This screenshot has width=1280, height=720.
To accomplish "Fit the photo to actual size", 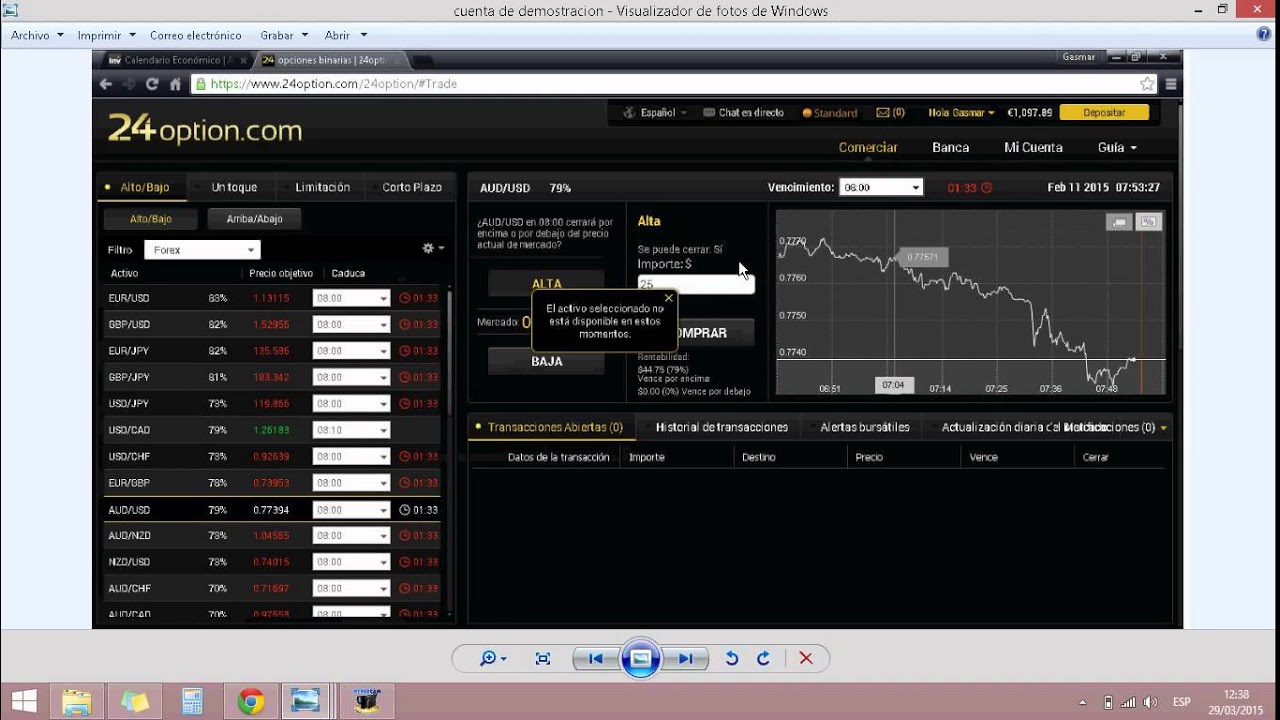I will pos(543,658).
